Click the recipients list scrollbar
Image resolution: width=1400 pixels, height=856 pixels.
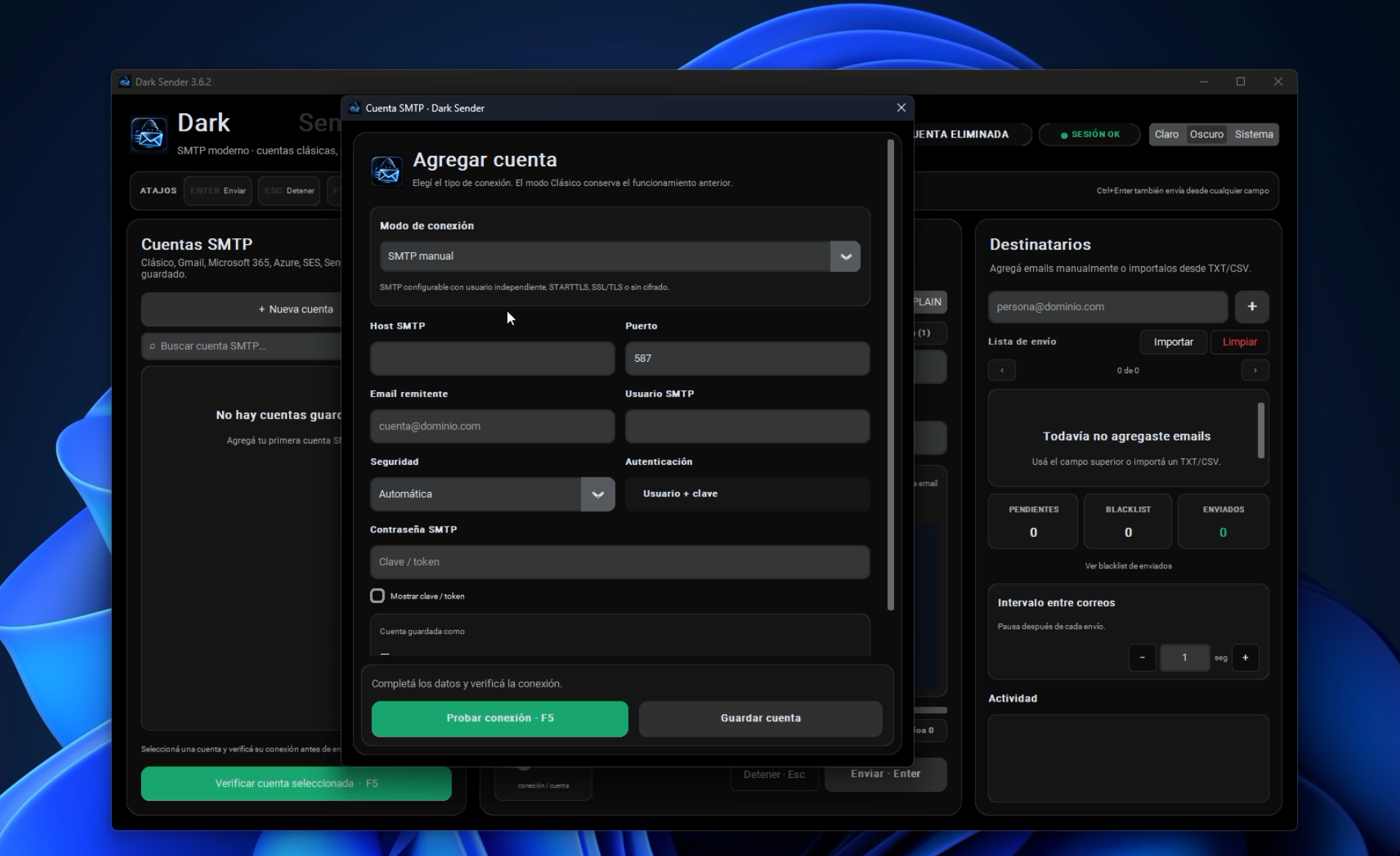(x=1261, y=430)
